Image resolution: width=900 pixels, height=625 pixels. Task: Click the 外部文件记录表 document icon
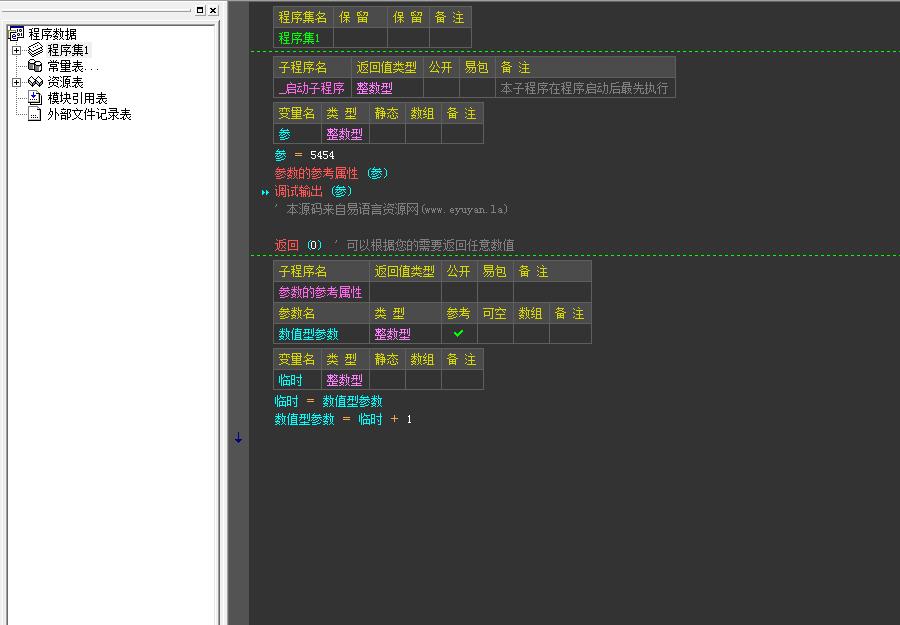click(x=35, y=114)
